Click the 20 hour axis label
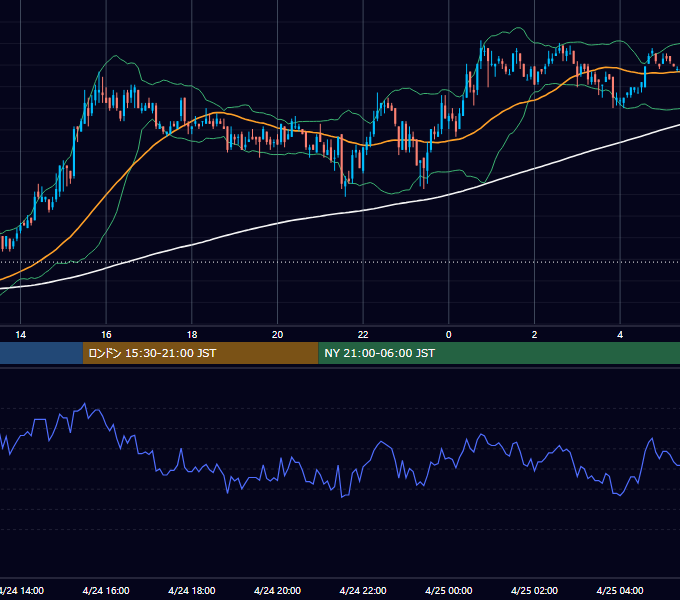This screenshot has height=600, width=680. coord(278,335)
